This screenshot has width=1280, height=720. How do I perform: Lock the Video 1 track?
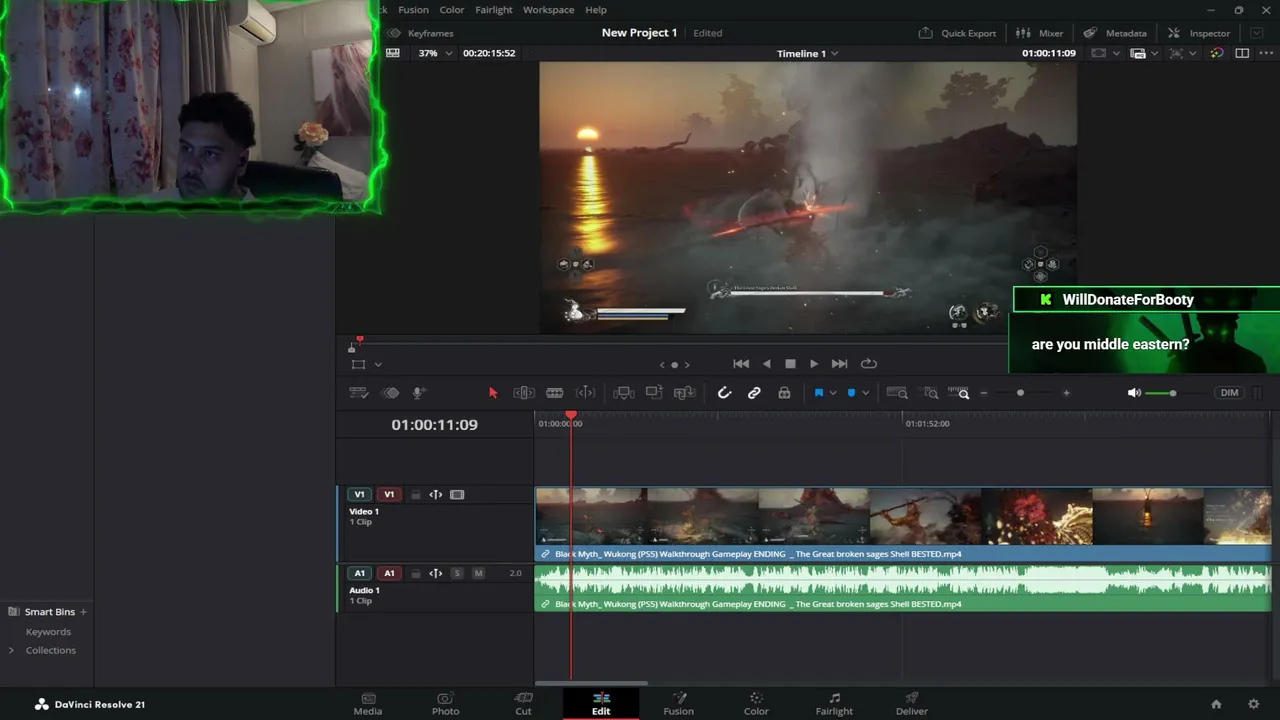click(x=416, y=495)
